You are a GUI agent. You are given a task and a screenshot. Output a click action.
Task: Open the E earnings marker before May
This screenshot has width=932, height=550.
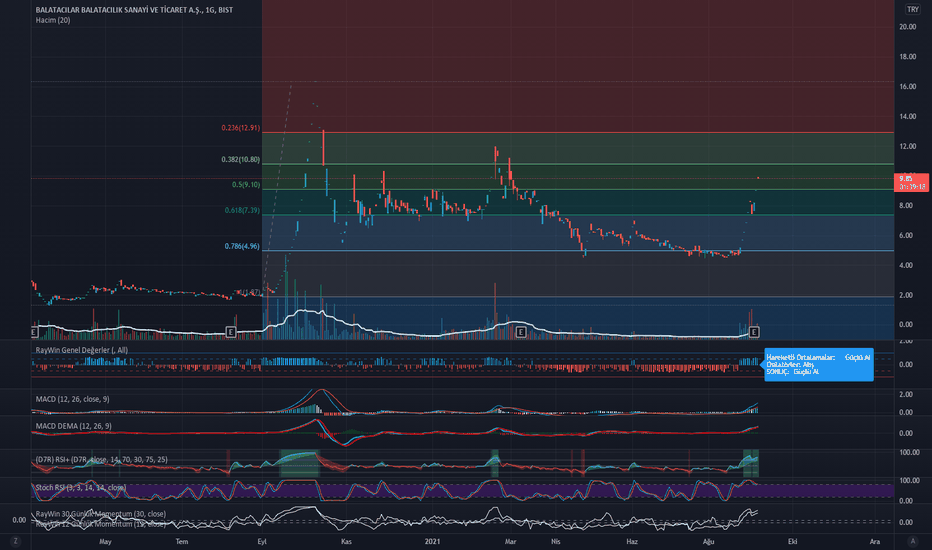click(x=34, y=332)
